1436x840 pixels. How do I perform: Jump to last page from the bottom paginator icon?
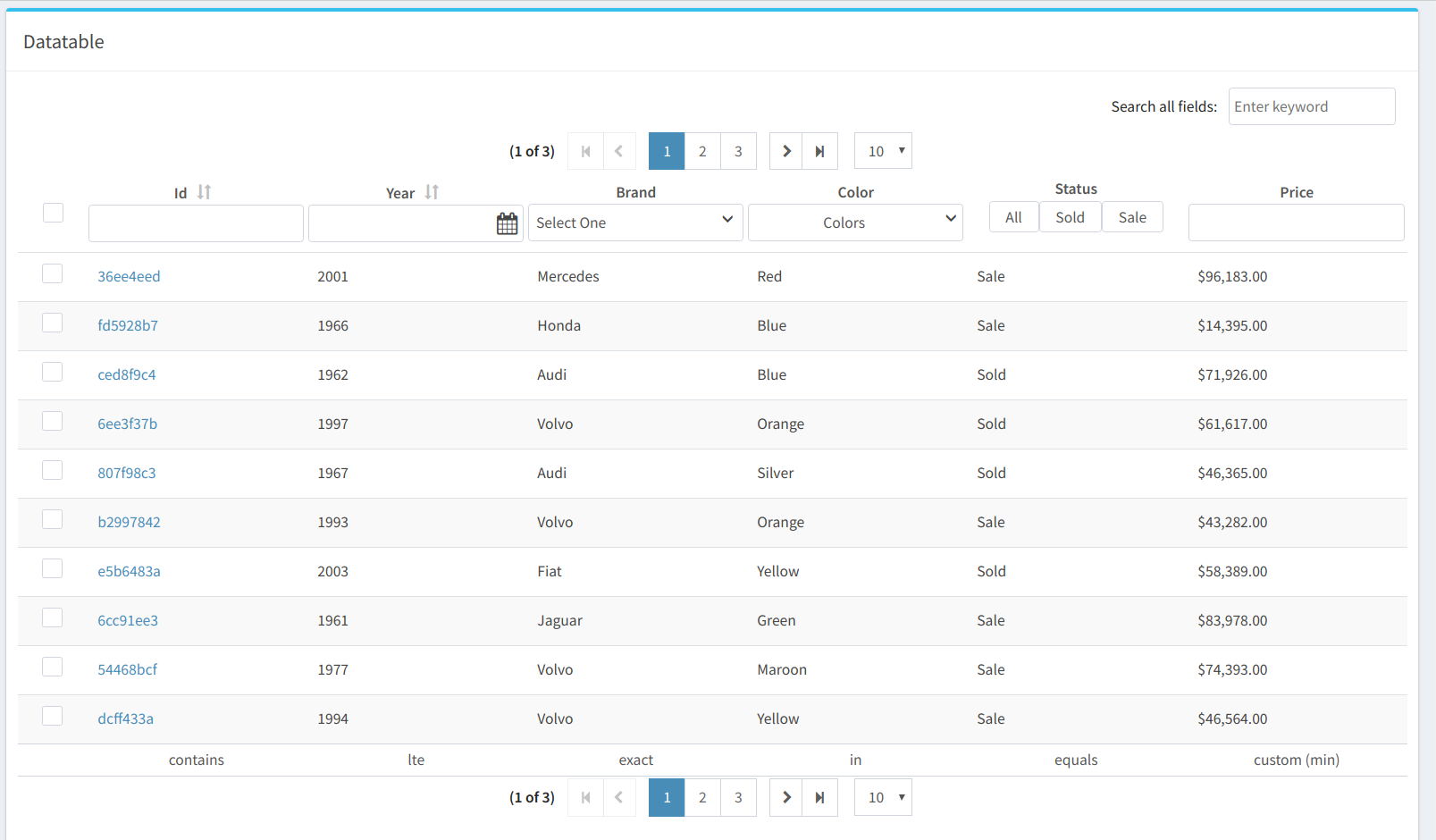(819, 796)
